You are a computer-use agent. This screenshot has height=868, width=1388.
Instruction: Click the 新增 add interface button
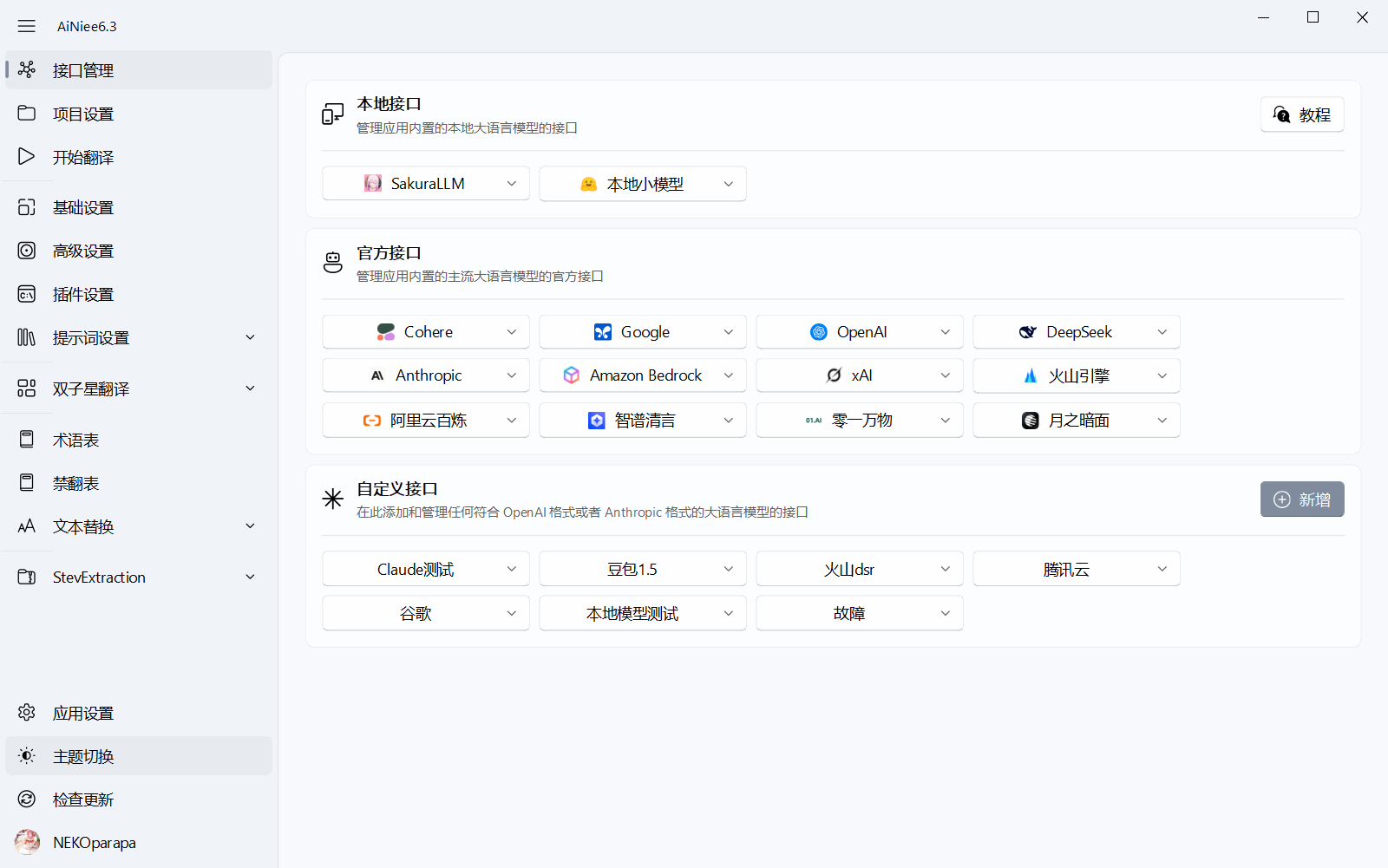coord(1302,499)
